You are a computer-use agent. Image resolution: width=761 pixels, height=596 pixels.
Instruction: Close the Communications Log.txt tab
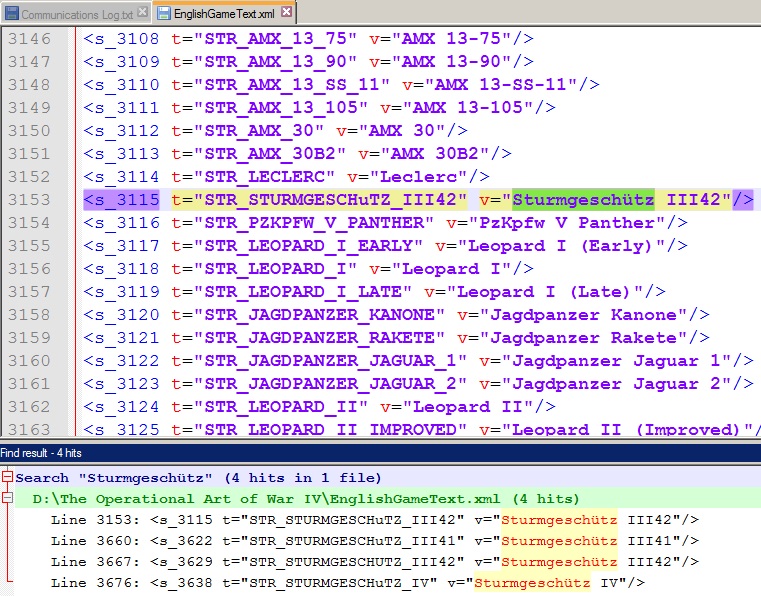pyautogui.click(x=142, y=12)
